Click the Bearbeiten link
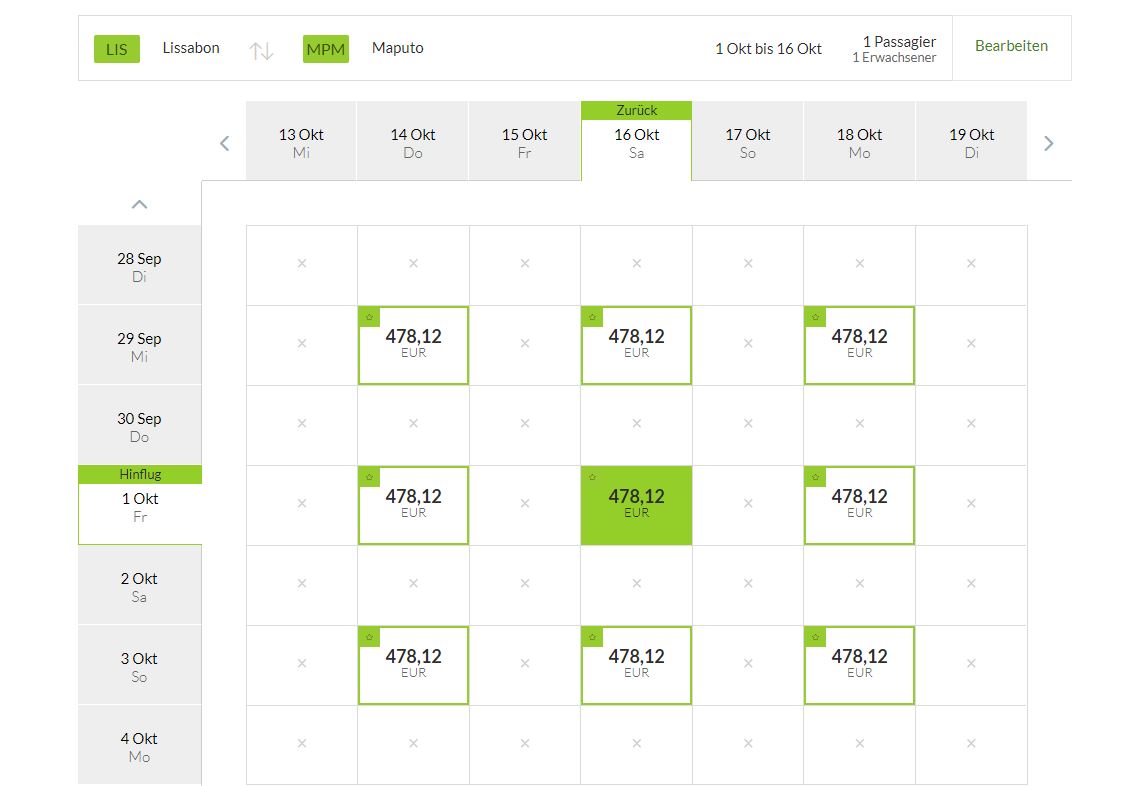The image size is (1135, 786). 1011,46
